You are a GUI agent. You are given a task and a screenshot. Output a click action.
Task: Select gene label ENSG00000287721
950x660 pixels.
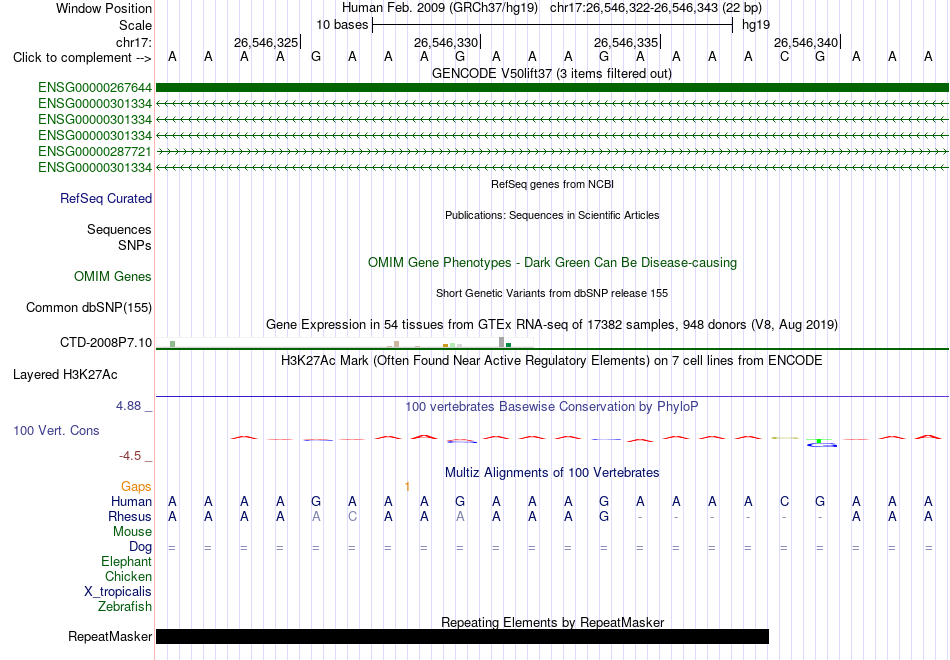(95, 152)
